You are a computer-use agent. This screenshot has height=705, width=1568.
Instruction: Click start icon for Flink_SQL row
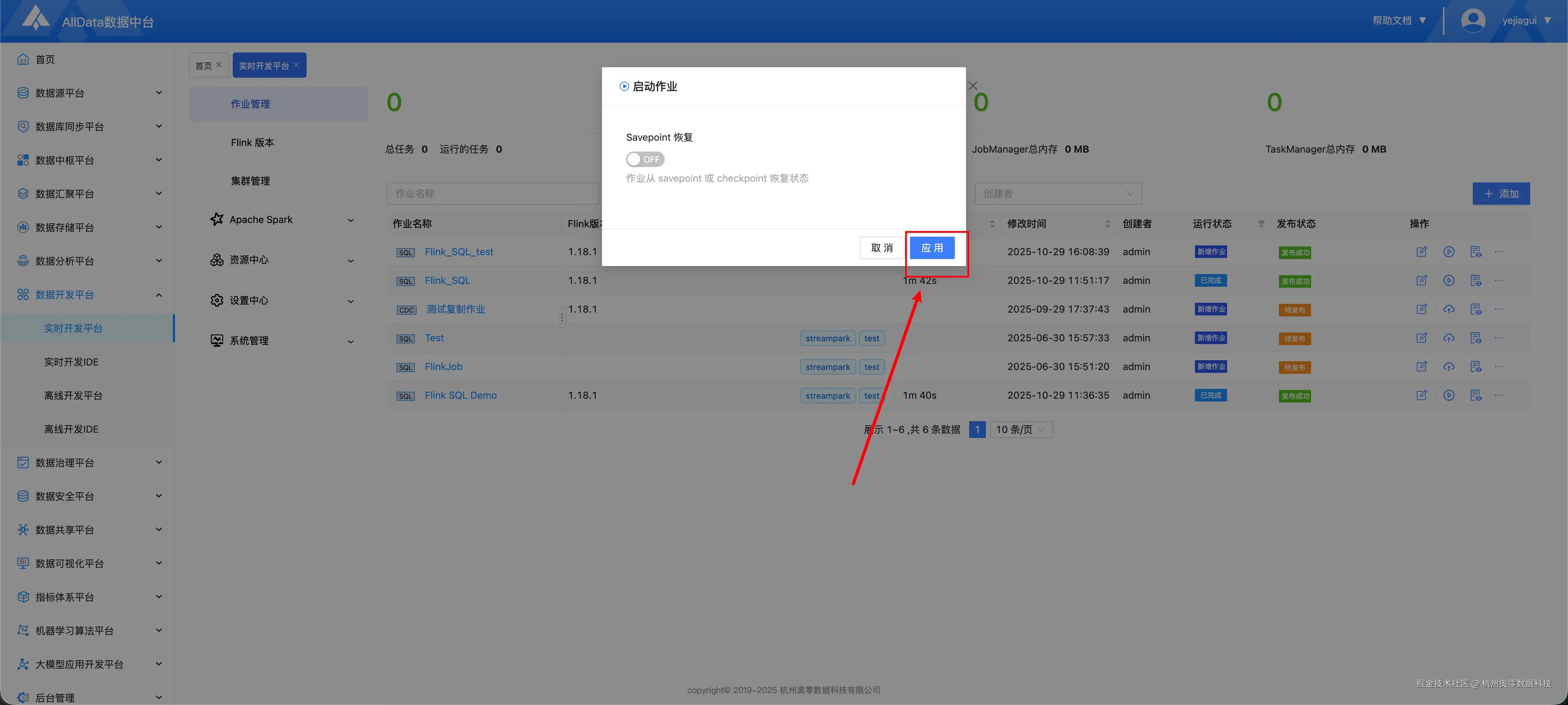(1449, 281)
